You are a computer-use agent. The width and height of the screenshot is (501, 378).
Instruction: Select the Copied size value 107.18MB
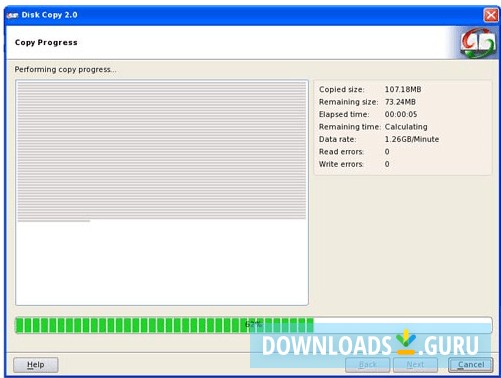(x=403, y=89)
